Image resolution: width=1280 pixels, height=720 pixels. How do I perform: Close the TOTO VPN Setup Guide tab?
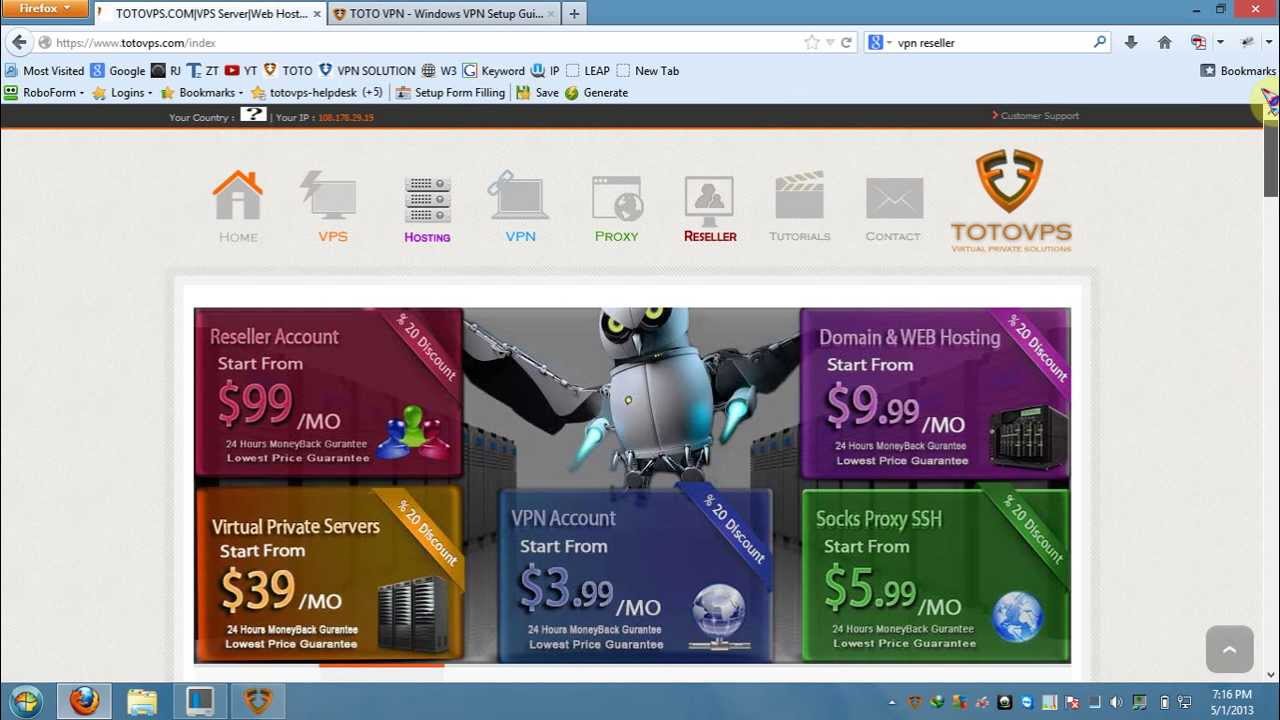(x=552, y=14)
